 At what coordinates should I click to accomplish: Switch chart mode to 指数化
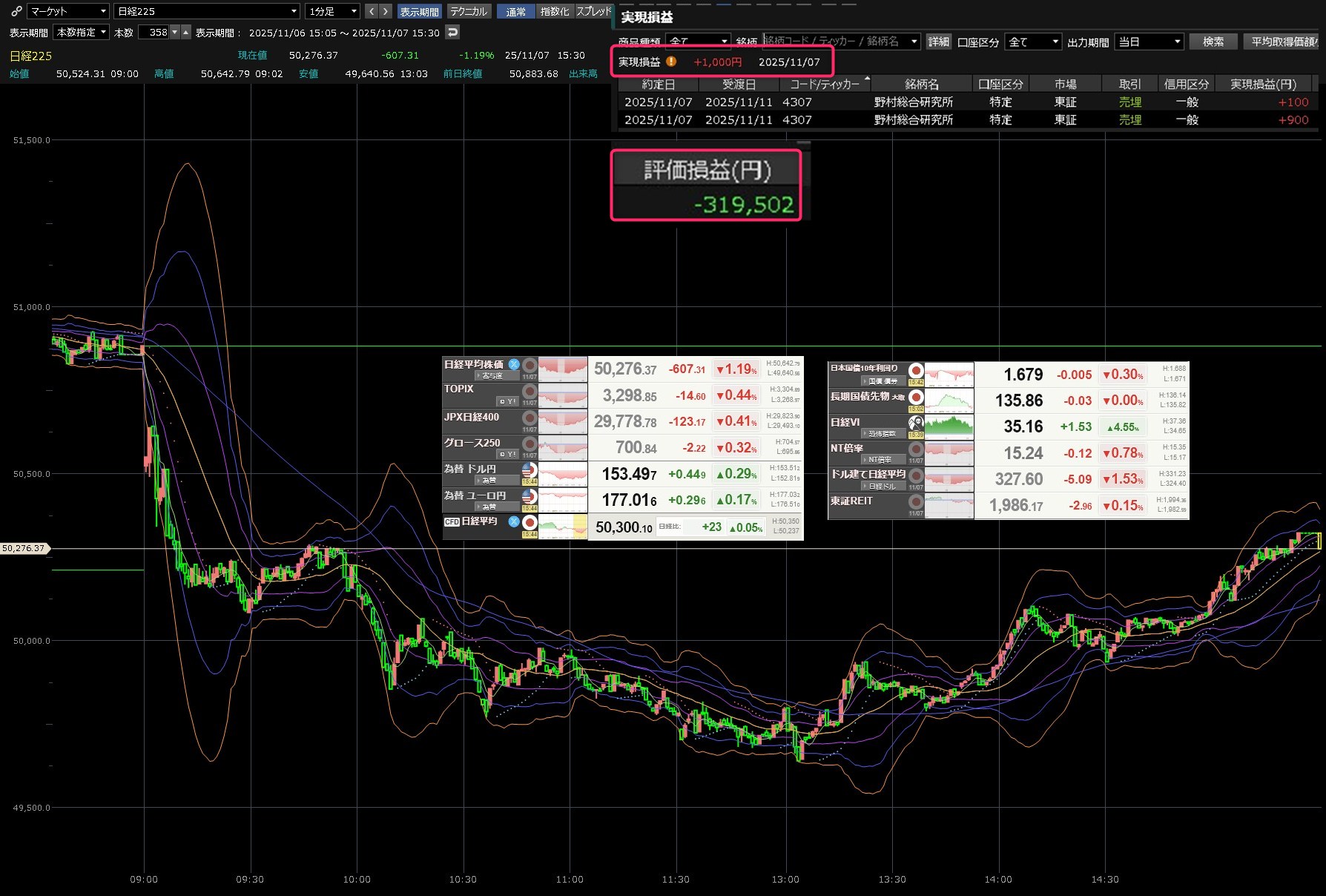(x=554, y=11)
